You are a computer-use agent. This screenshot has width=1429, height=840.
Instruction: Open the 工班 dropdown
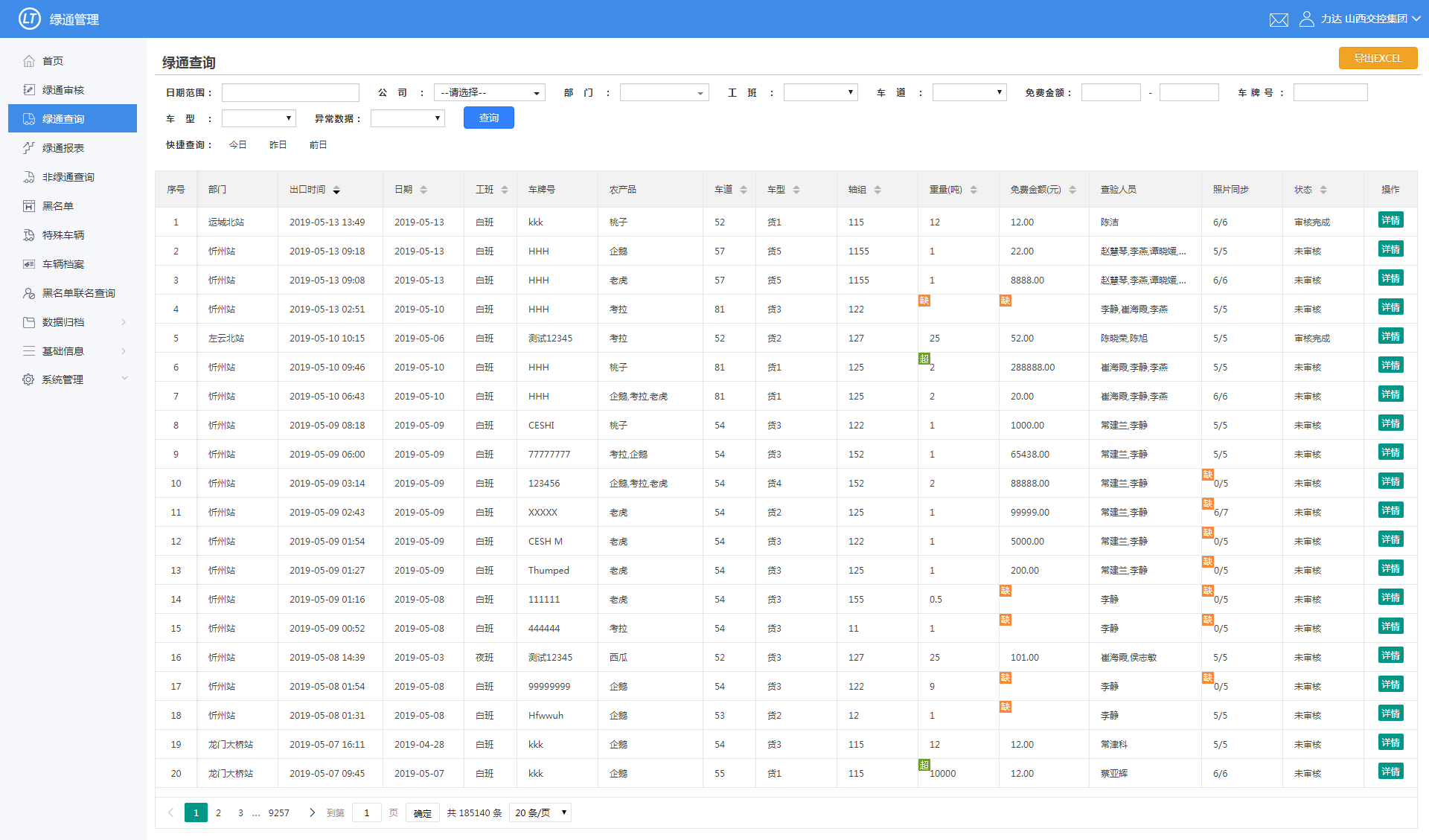tap(821, 92)
